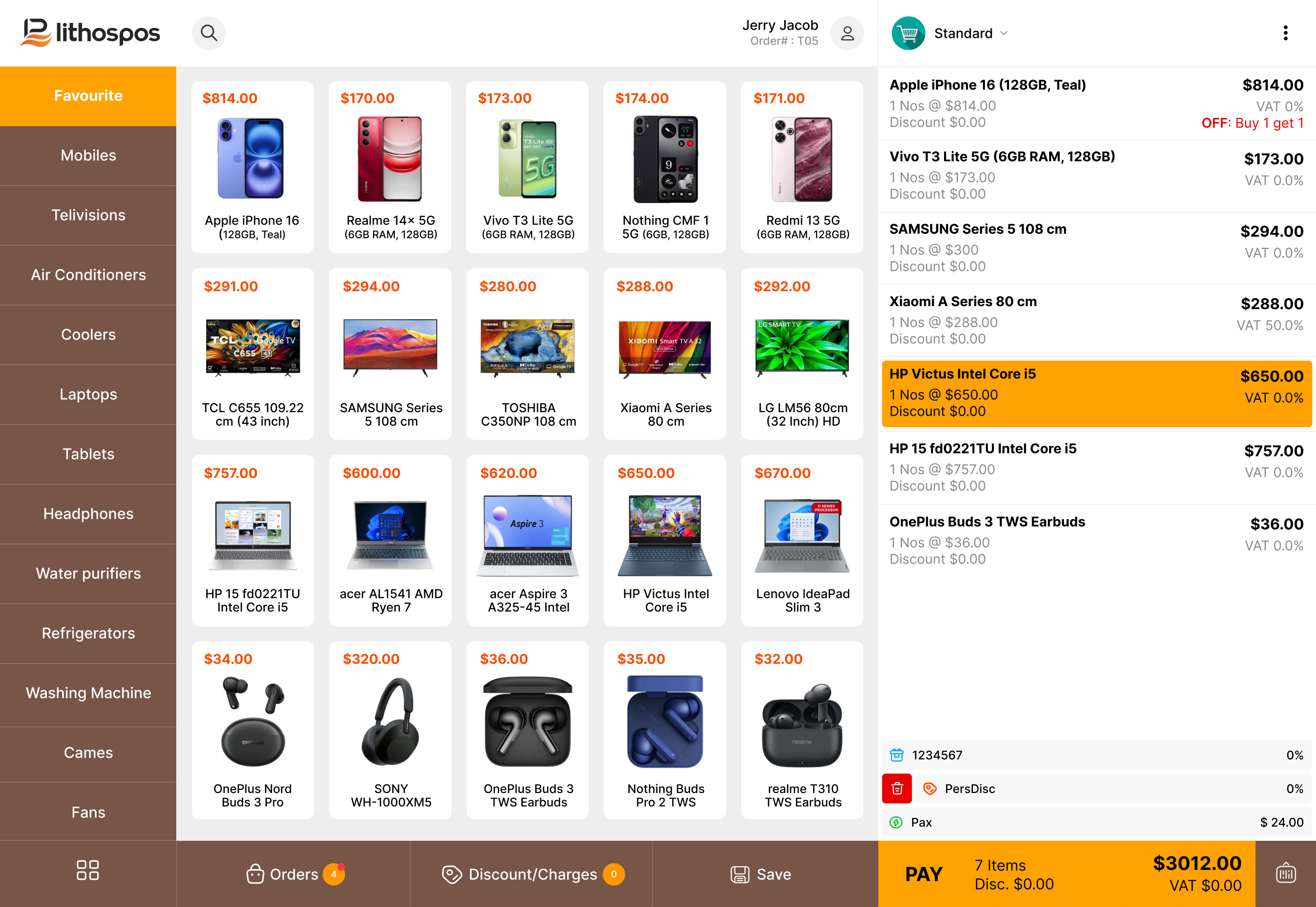The width and height of the screenshot is (1316, 907).
Task: Switch to the Mobiles category
Action: (x=88, y=155)
